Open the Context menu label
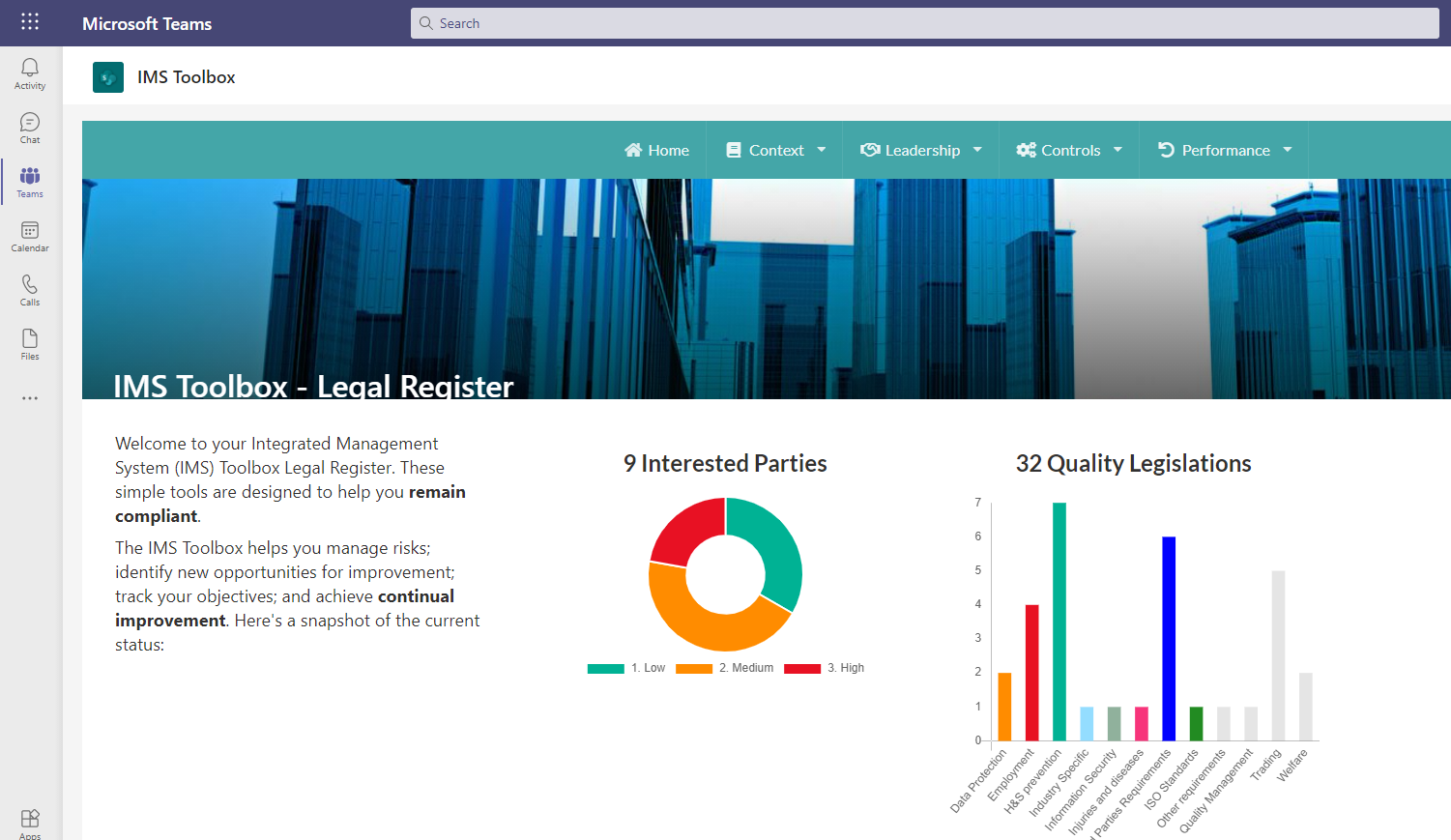The height and width of the screenshot is (840, 1451). tap(776, 150)
